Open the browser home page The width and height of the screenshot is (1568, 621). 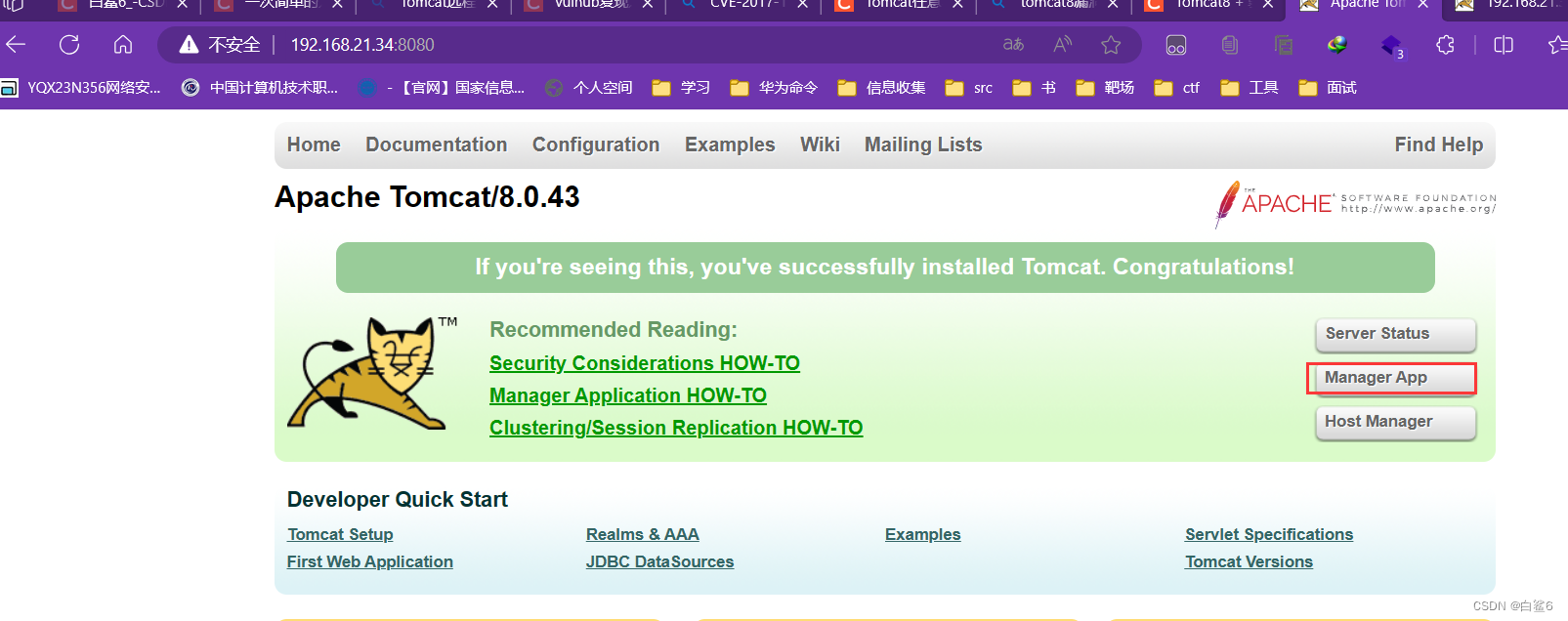[123, 44]
